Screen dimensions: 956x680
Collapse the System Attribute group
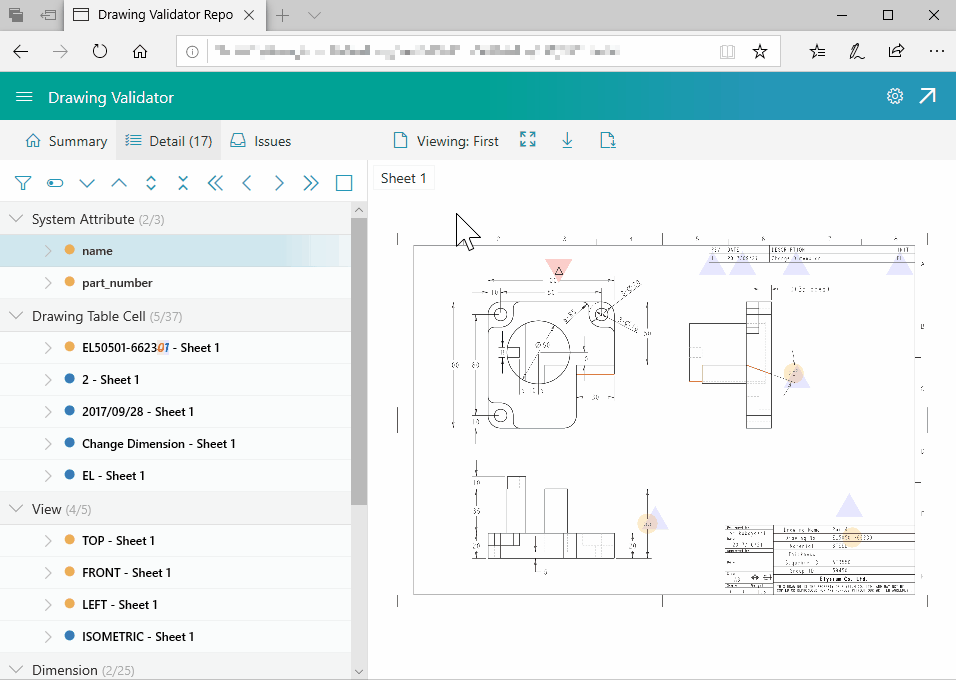click(16, 219)
